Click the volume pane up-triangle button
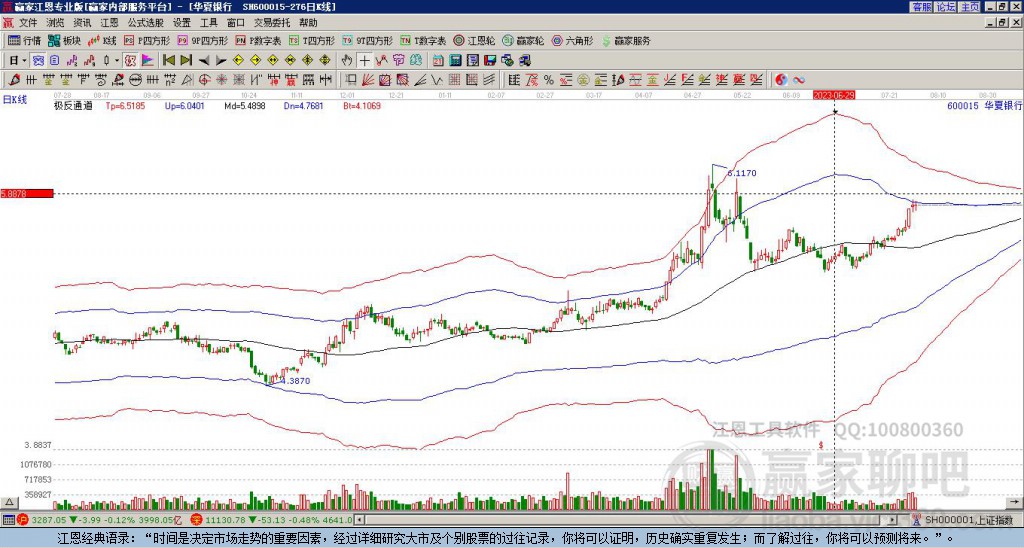Viewport: 1024px width, 548px height. (9, 502)
